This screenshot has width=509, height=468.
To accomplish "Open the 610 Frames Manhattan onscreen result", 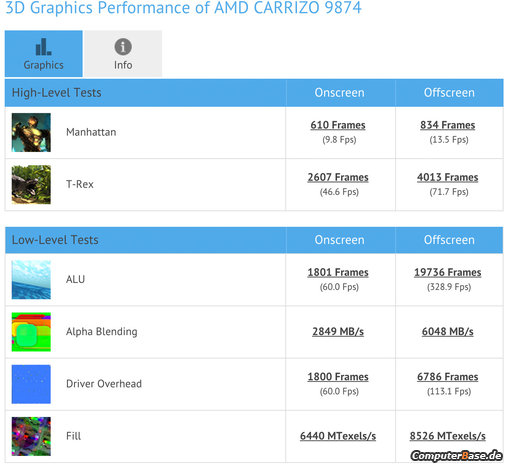I will pos(338,125).
